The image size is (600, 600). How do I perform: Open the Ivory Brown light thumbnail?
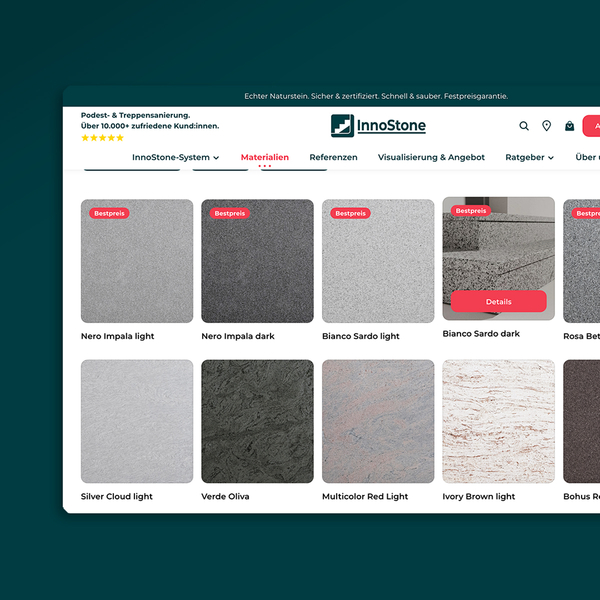(x=498, y=421)
